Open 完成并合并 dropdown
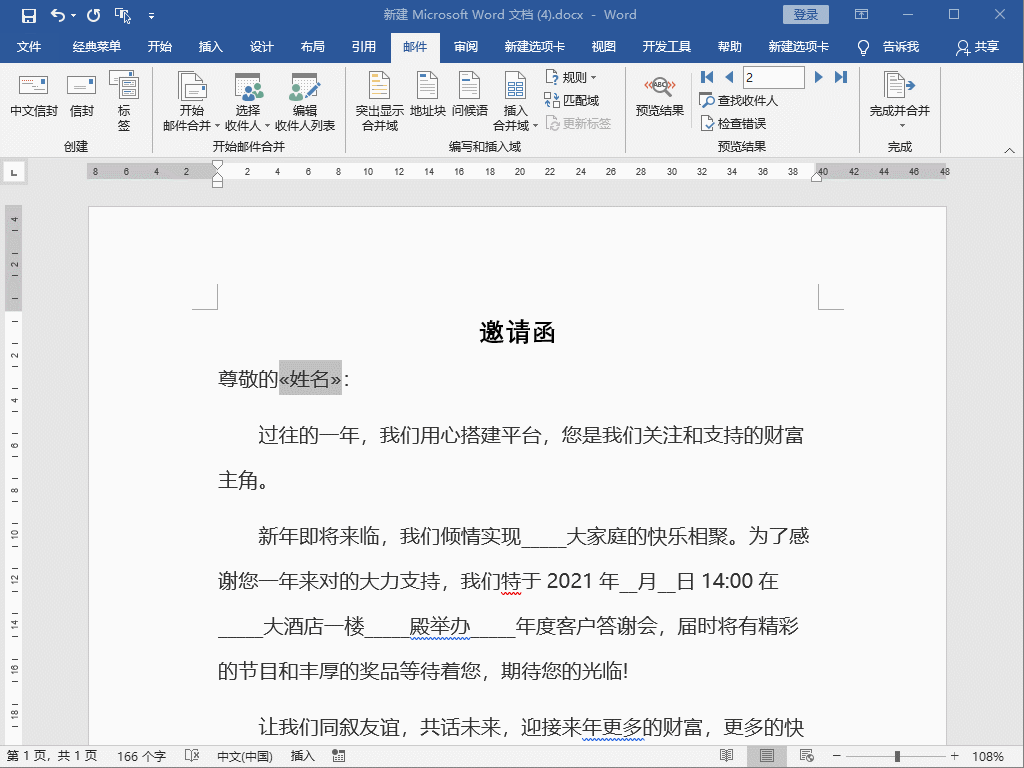 (x=899, y=100)
